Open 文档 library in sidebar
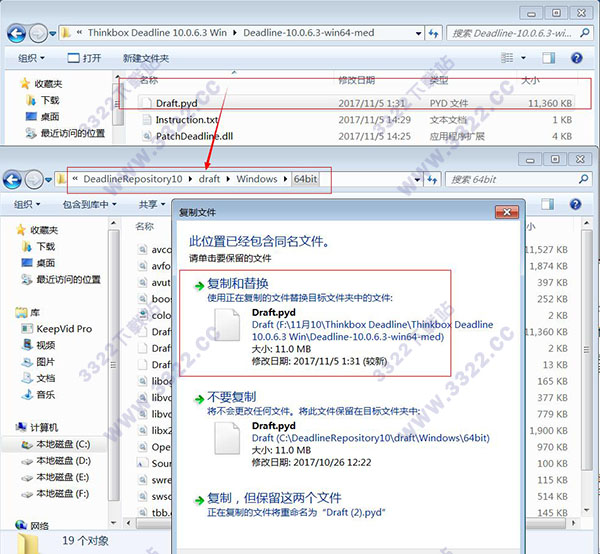The image size is (600, 554). coord(46,378)
